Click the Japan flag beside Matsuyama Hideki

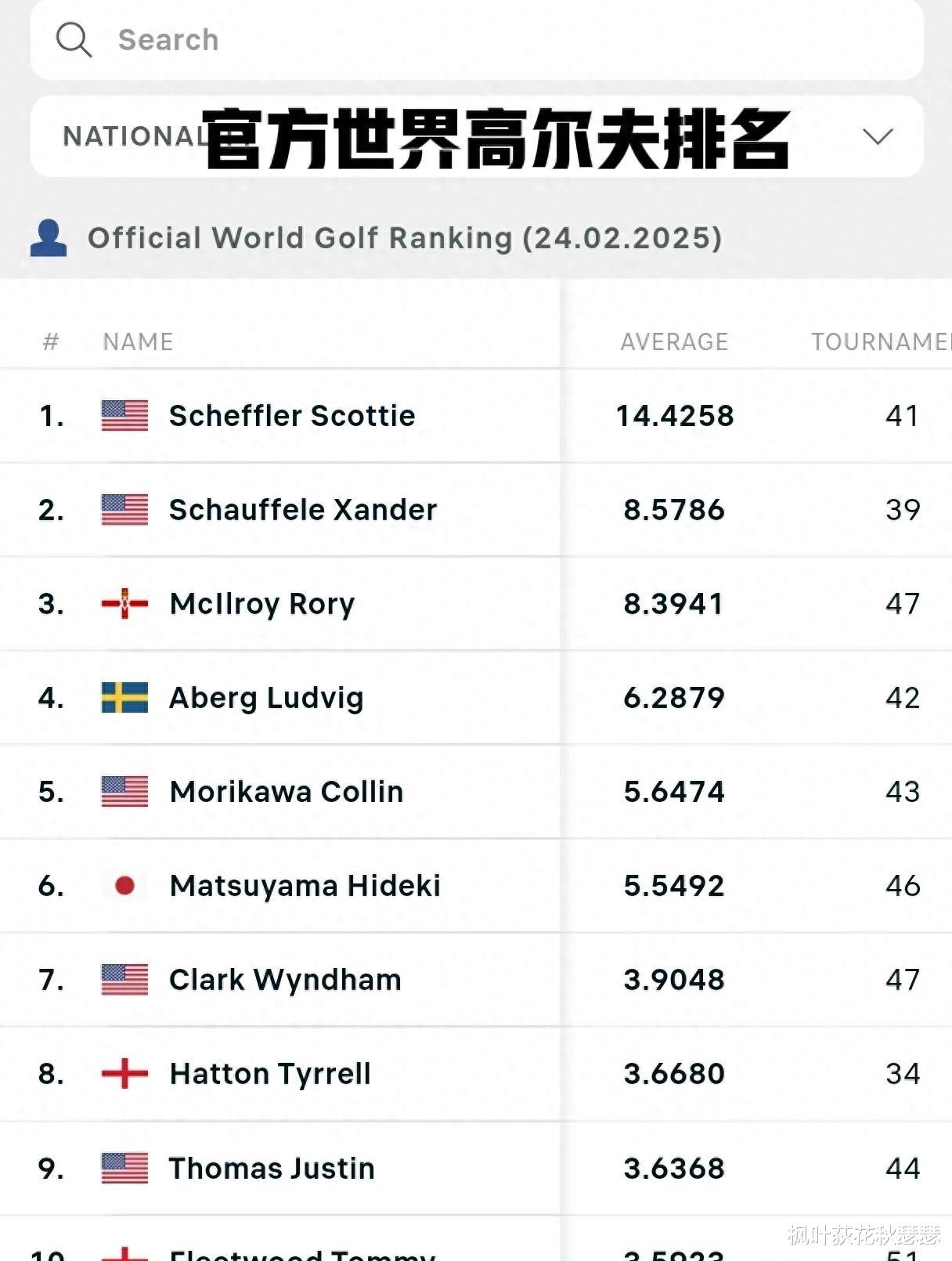[x=124, y=886]
